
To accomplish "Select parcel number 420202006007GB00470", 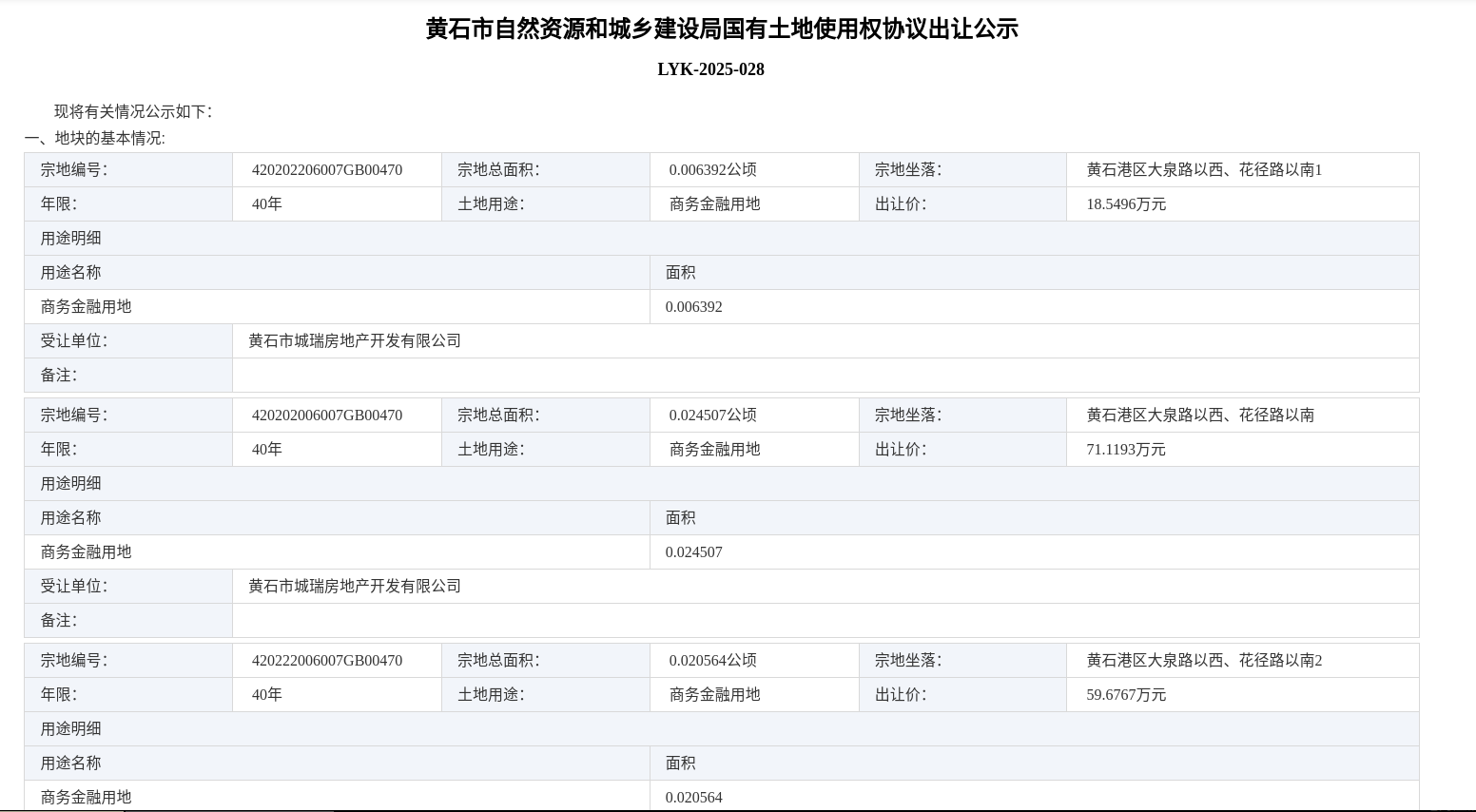I will point(326,416).
